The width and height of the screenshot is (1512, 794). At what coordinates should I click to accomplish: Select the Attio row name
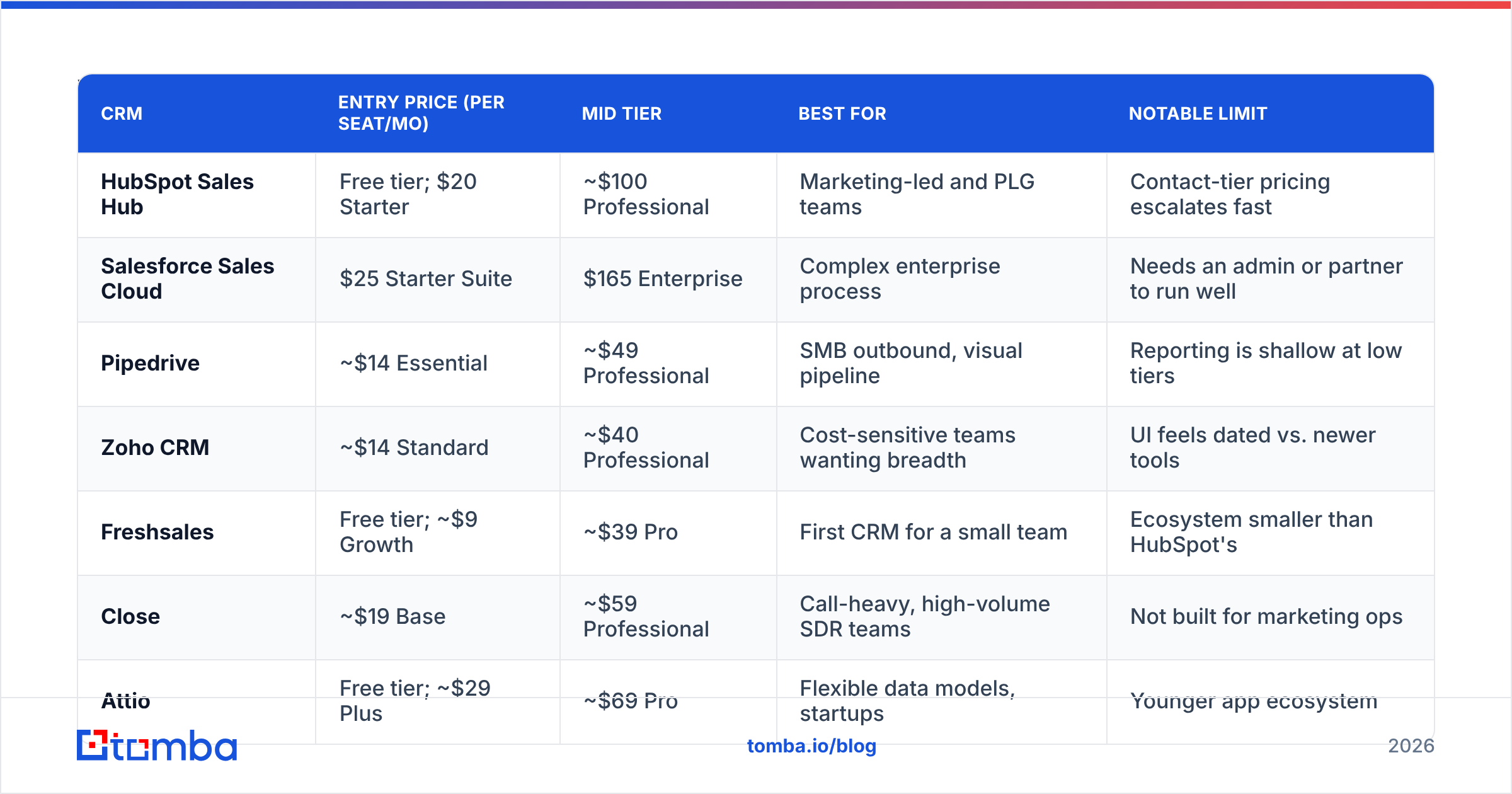point(125,701)
